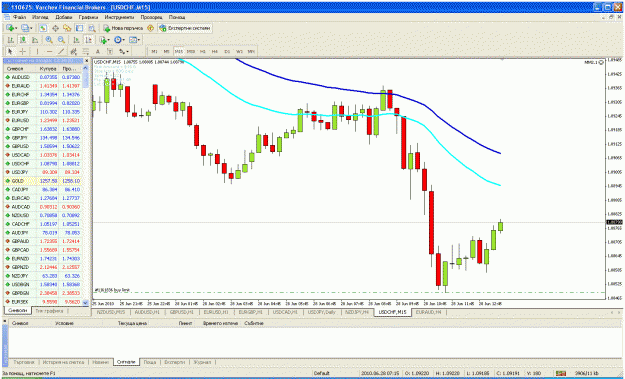Toggle chart auto scroll icon

click(76, 40)
